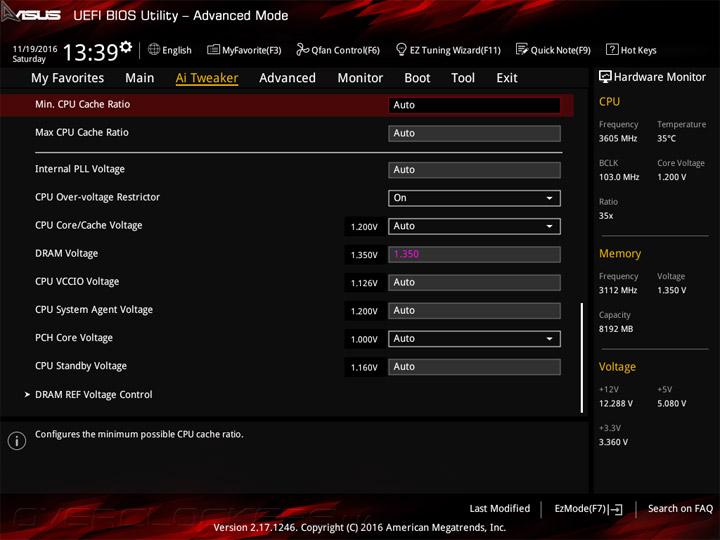Click +3.3V 3.360 V reading
Image resolution: width=720 pixels, height=540 pixels.
tap(613, 442)
